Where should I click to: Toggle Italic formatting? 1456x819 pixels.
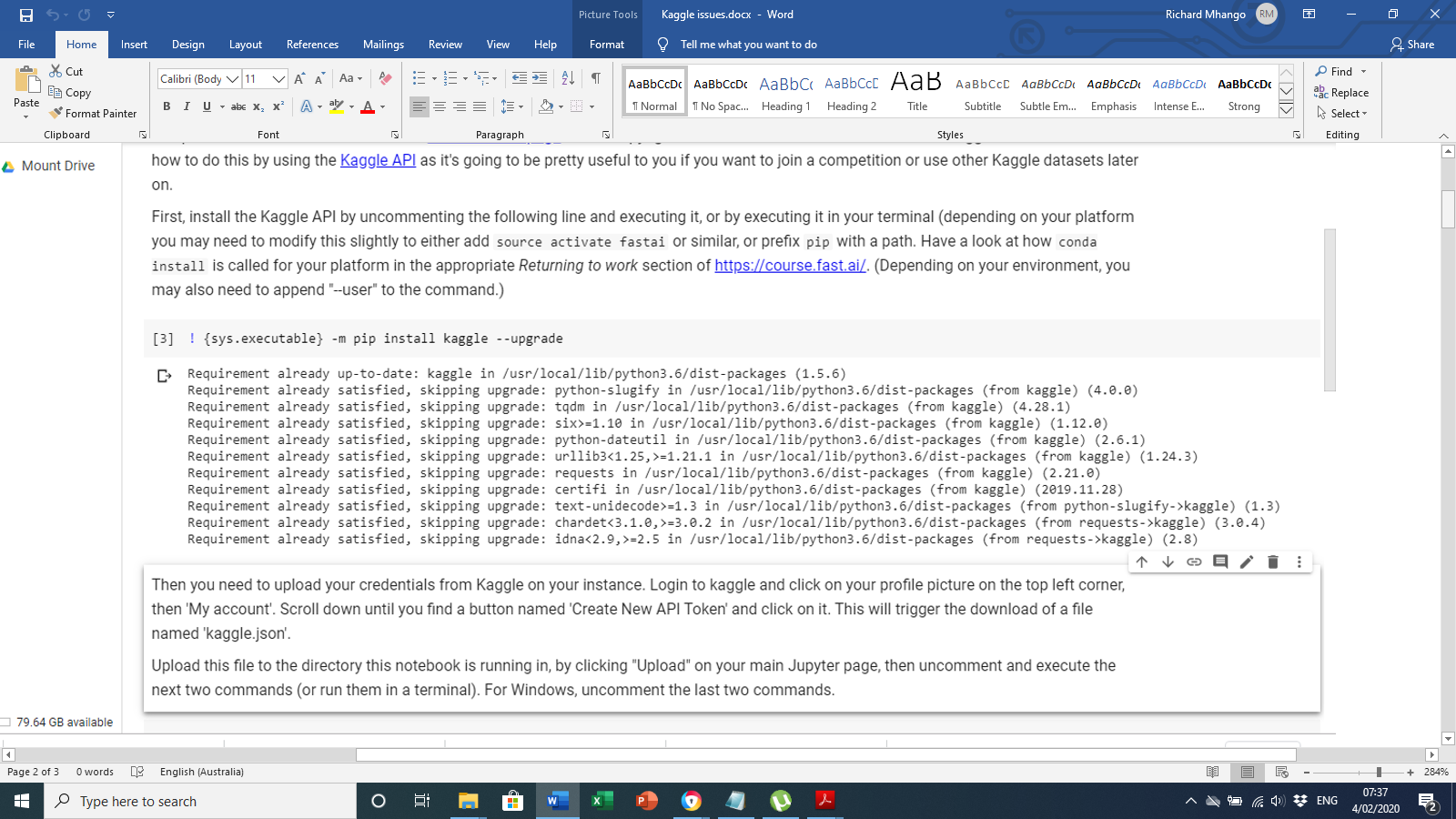pos(187,106)
